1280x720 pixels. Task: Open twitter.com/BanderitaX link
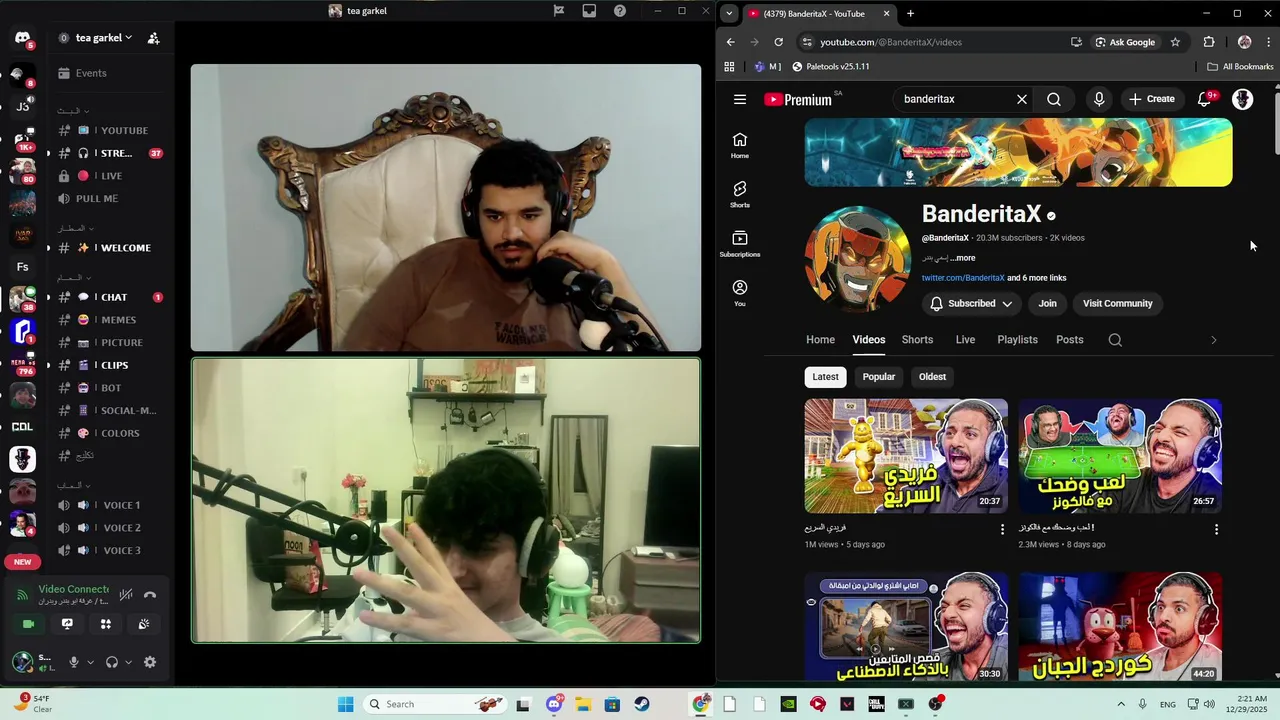tap(963, 278)
